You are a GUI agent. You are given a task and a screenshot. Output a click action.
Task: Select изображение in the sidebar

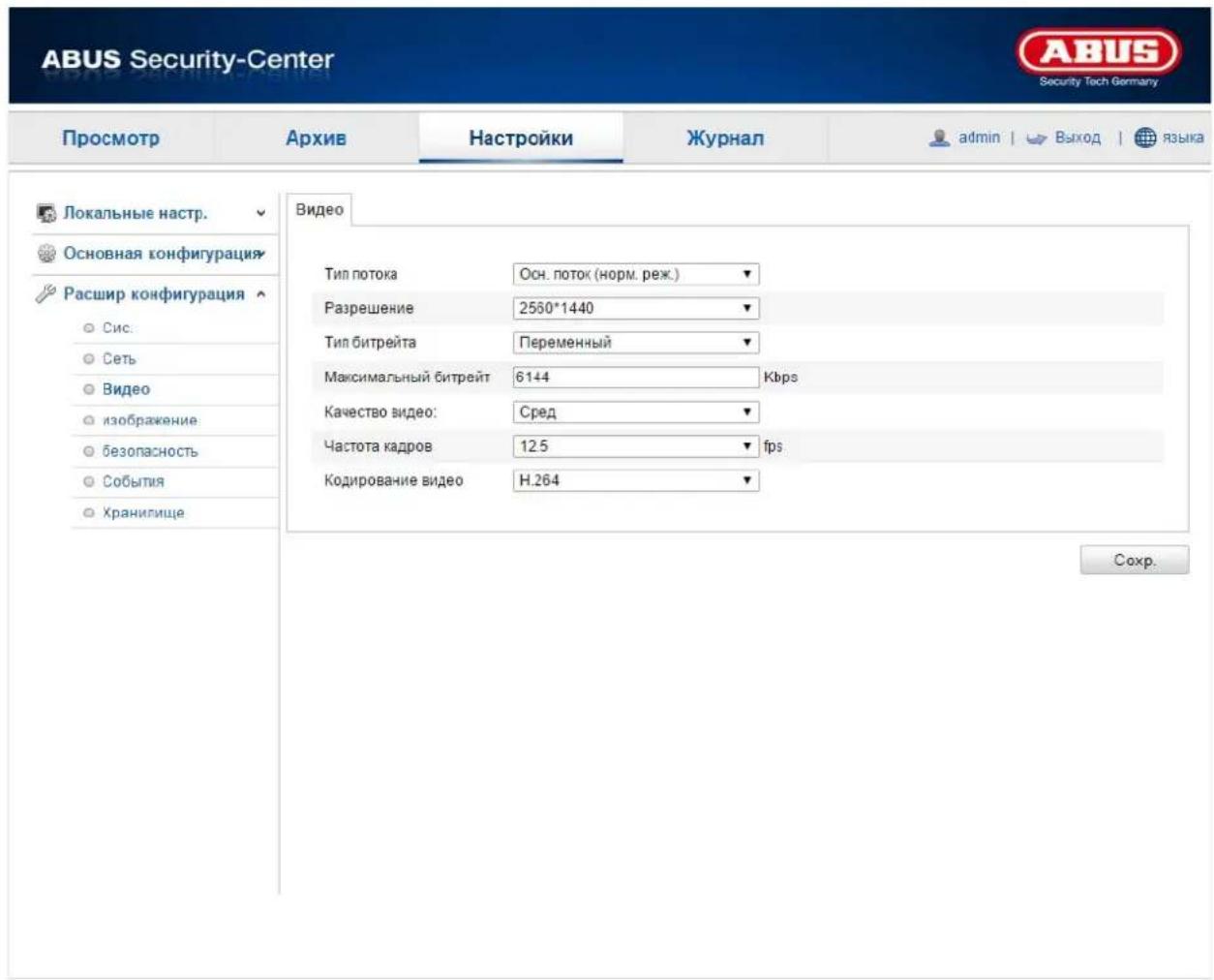[x=150, y=420]
